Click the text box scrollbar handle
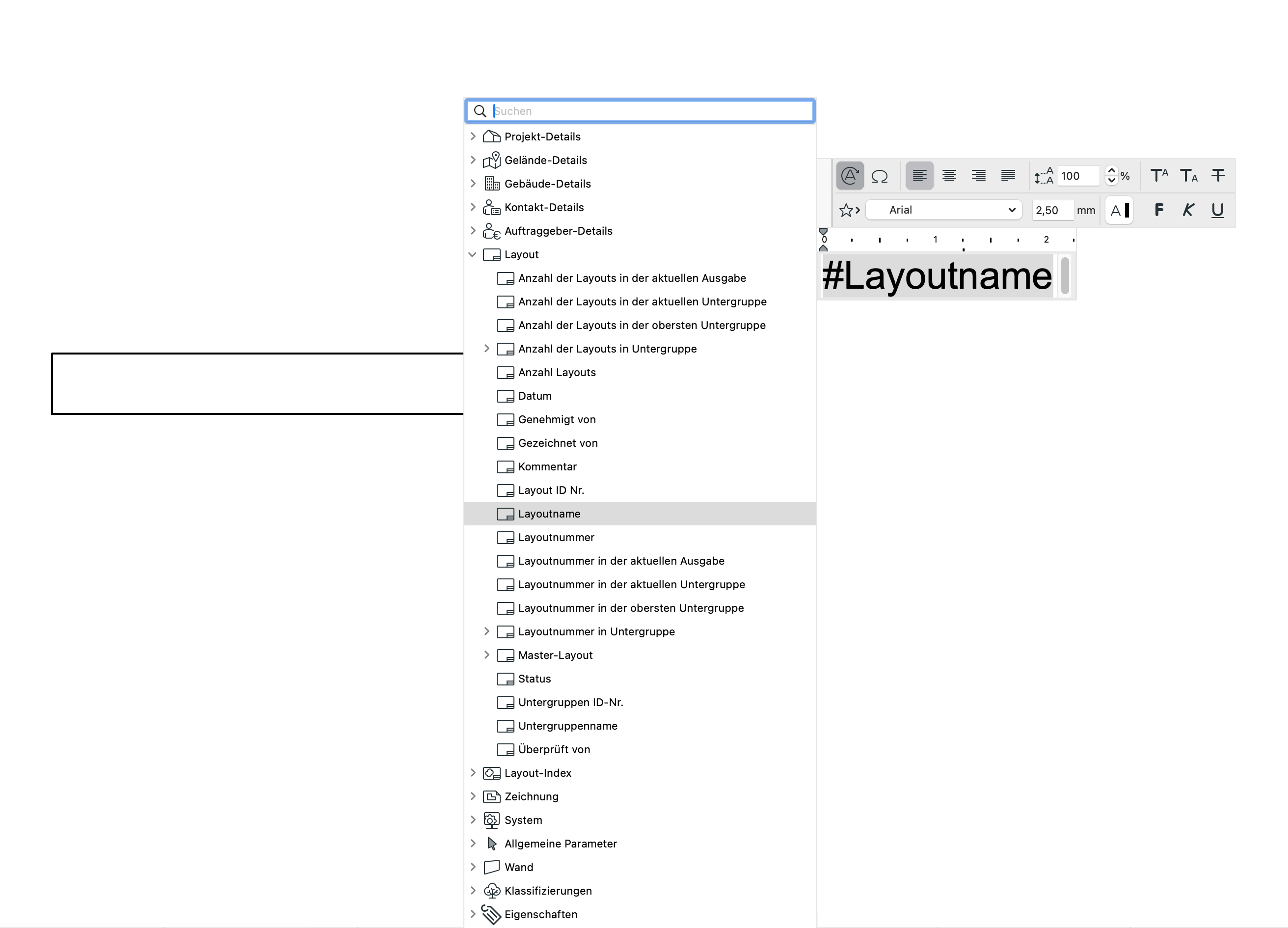This screenshot has height=928, width=1288. (1065, 275)
